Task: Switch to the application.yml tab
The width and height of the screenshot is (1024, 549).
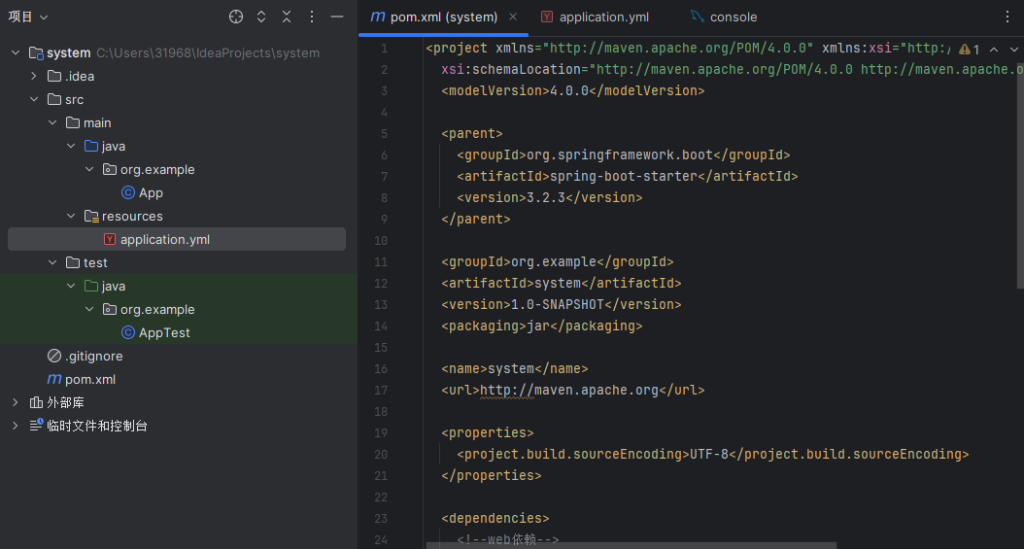Action: (x=602, y=17)
